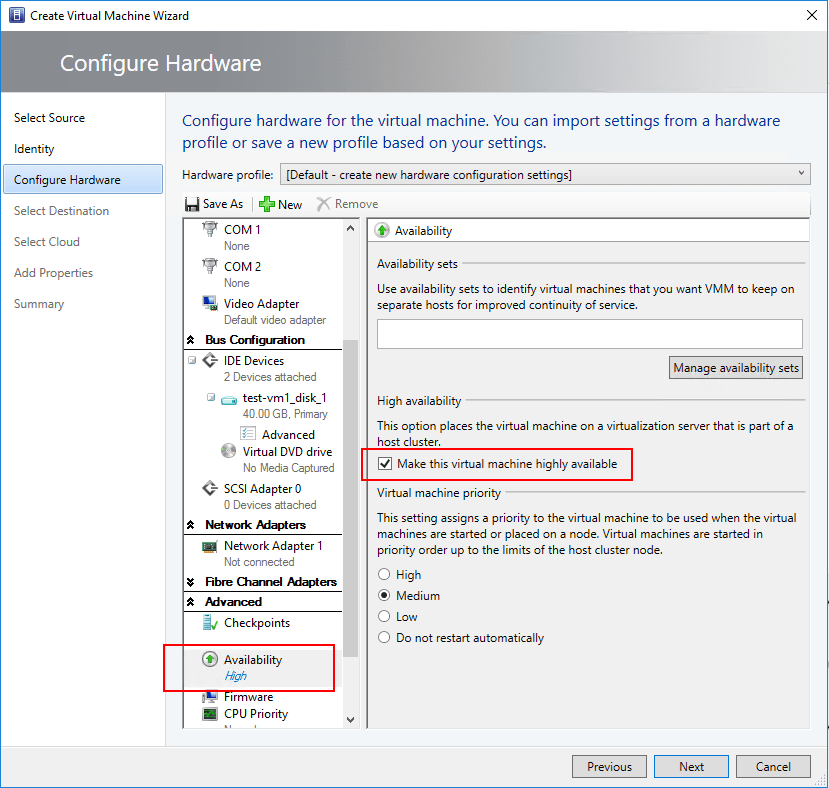
Task: Collapse the IDE Devices section
Action: click(x=190, y=360)
